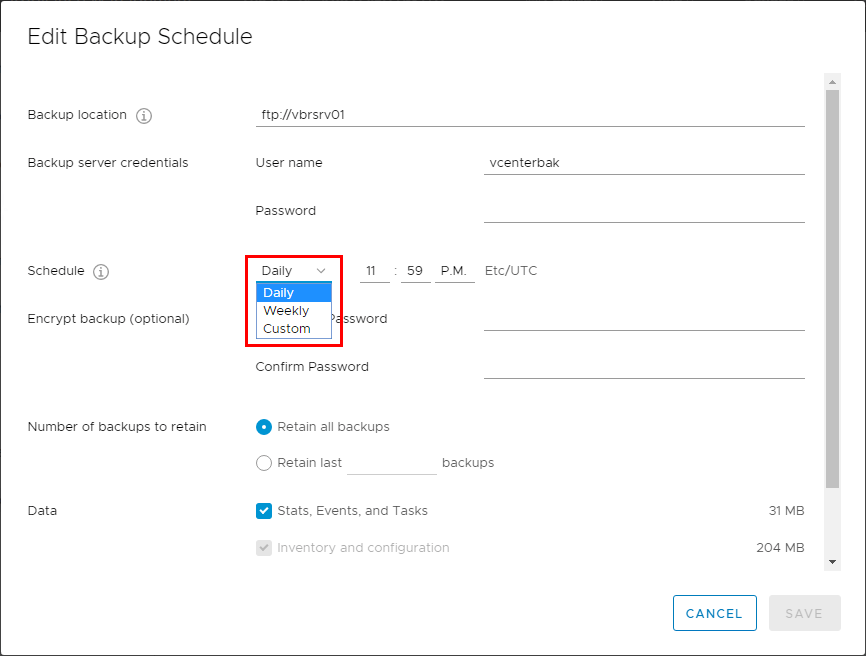
Task: Click the Schedule info icon
Action: coord(101,272)
